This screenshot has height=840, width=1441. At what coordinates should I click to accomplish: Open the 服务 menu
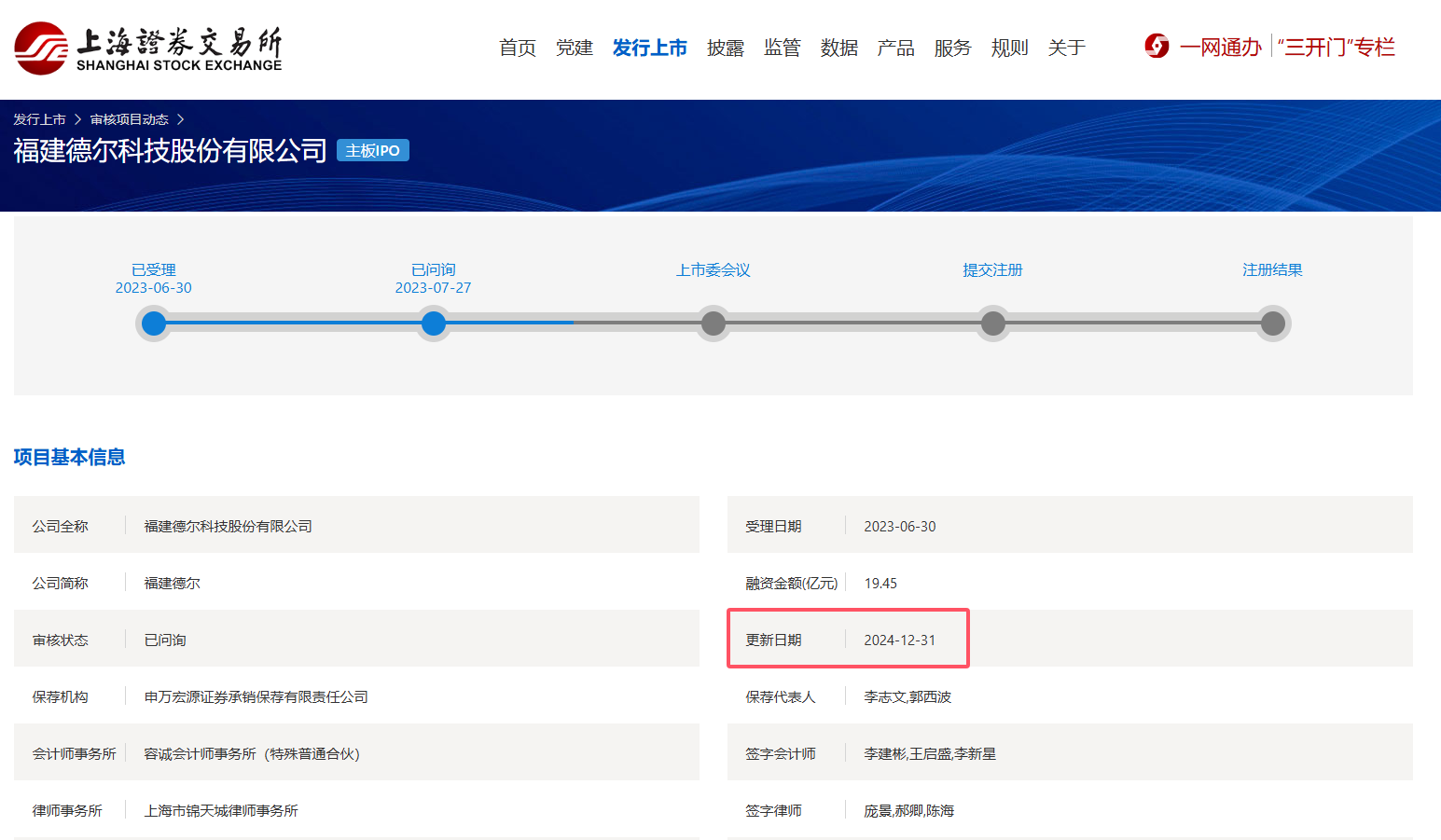coord(953,48)
